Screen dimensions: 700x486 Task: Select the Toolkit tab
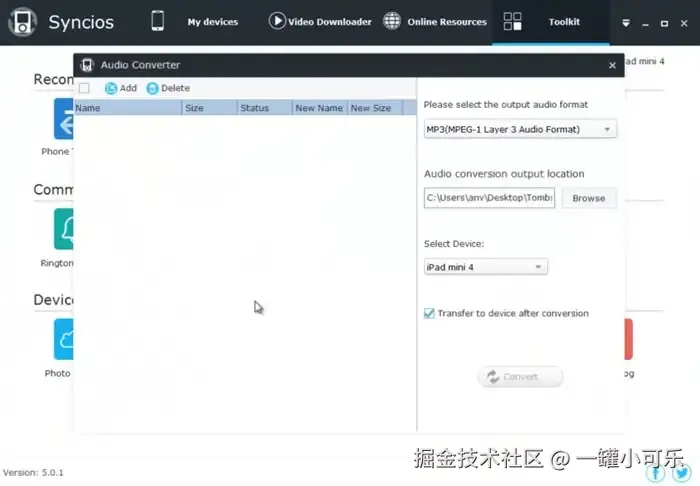(x=564, y=22)
